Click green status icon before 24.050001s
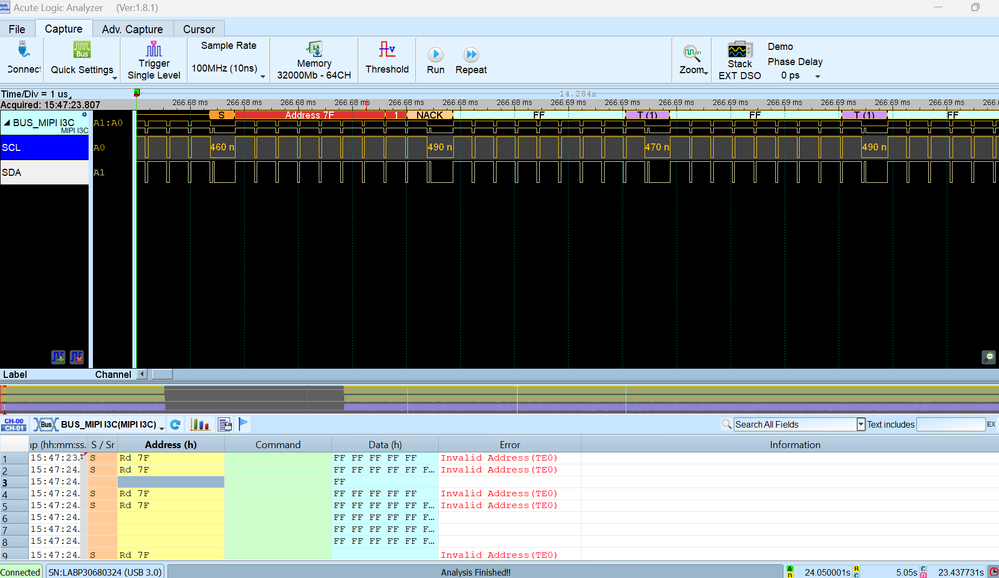The image size is (999, 578). pyautogui.click(x=790, y=572)
